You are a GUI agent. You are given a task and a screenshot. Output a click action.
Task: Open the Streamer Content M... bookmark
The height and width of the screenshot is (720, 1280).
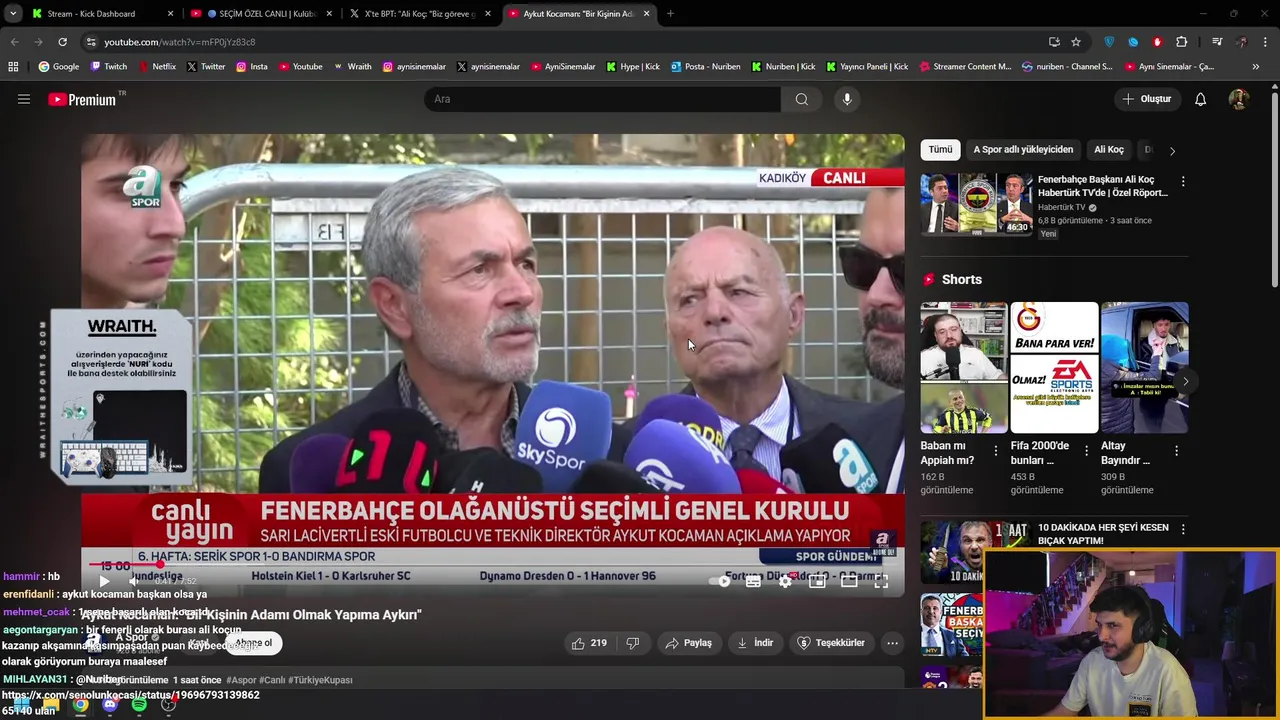pos(965,67)
